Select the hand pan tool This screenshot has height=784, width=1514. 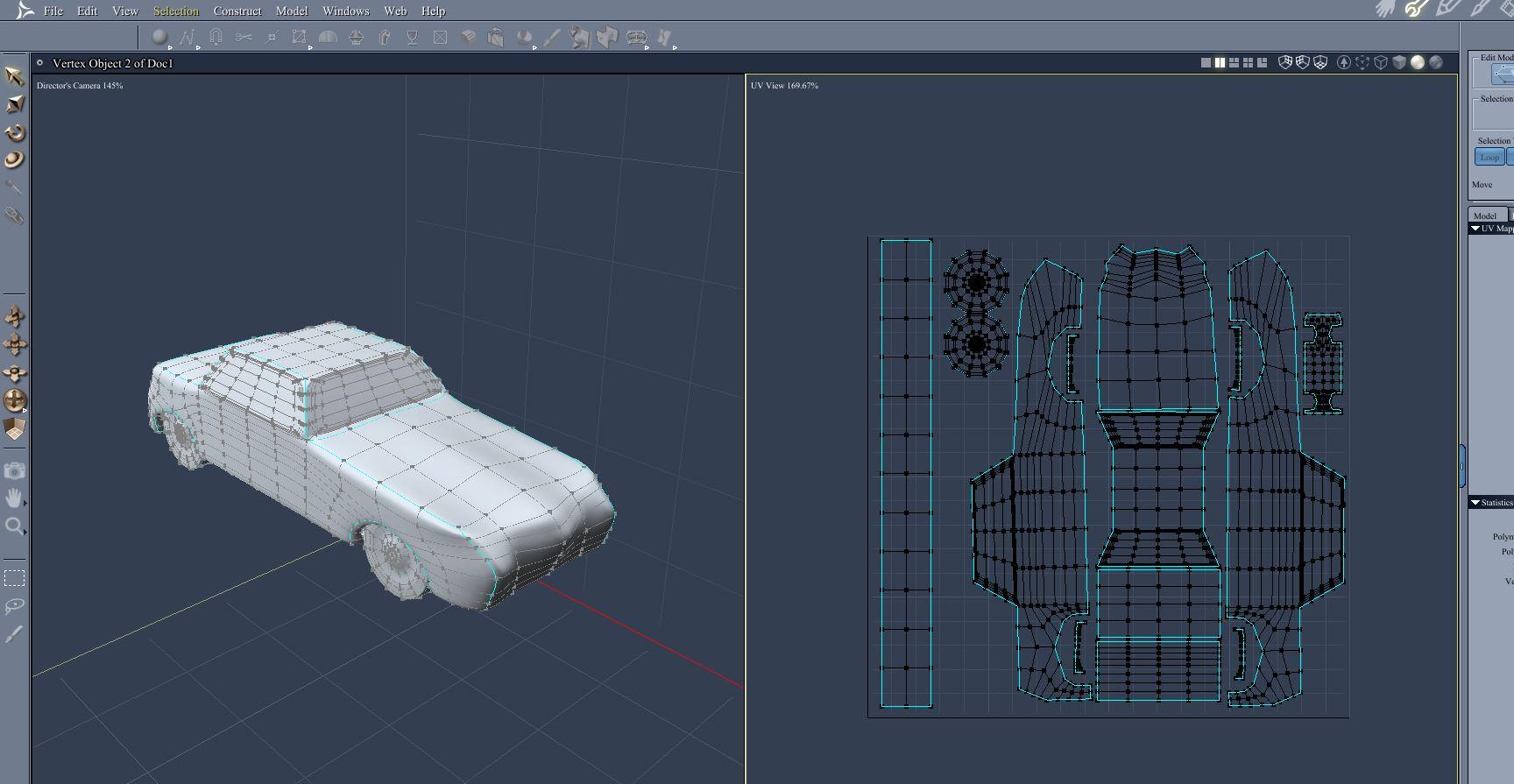pyautogui.click(x=13, y=498)
